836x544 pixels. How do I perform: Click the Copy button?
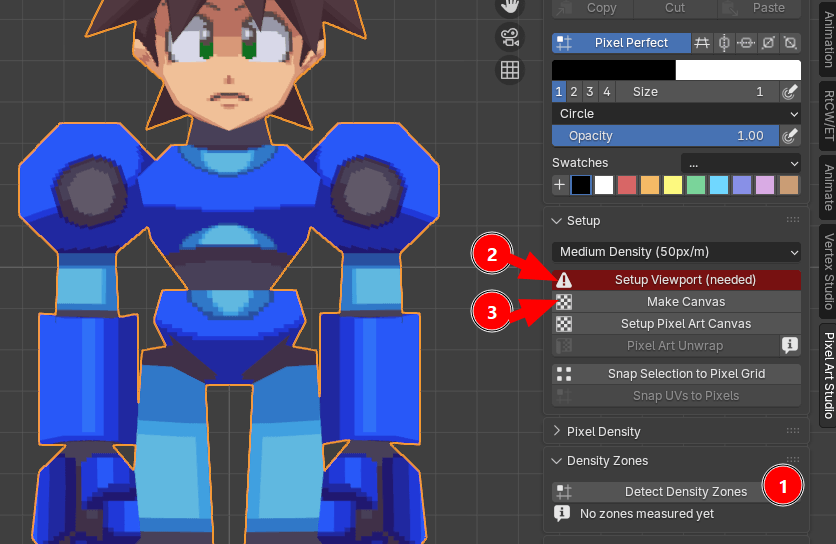592,8
